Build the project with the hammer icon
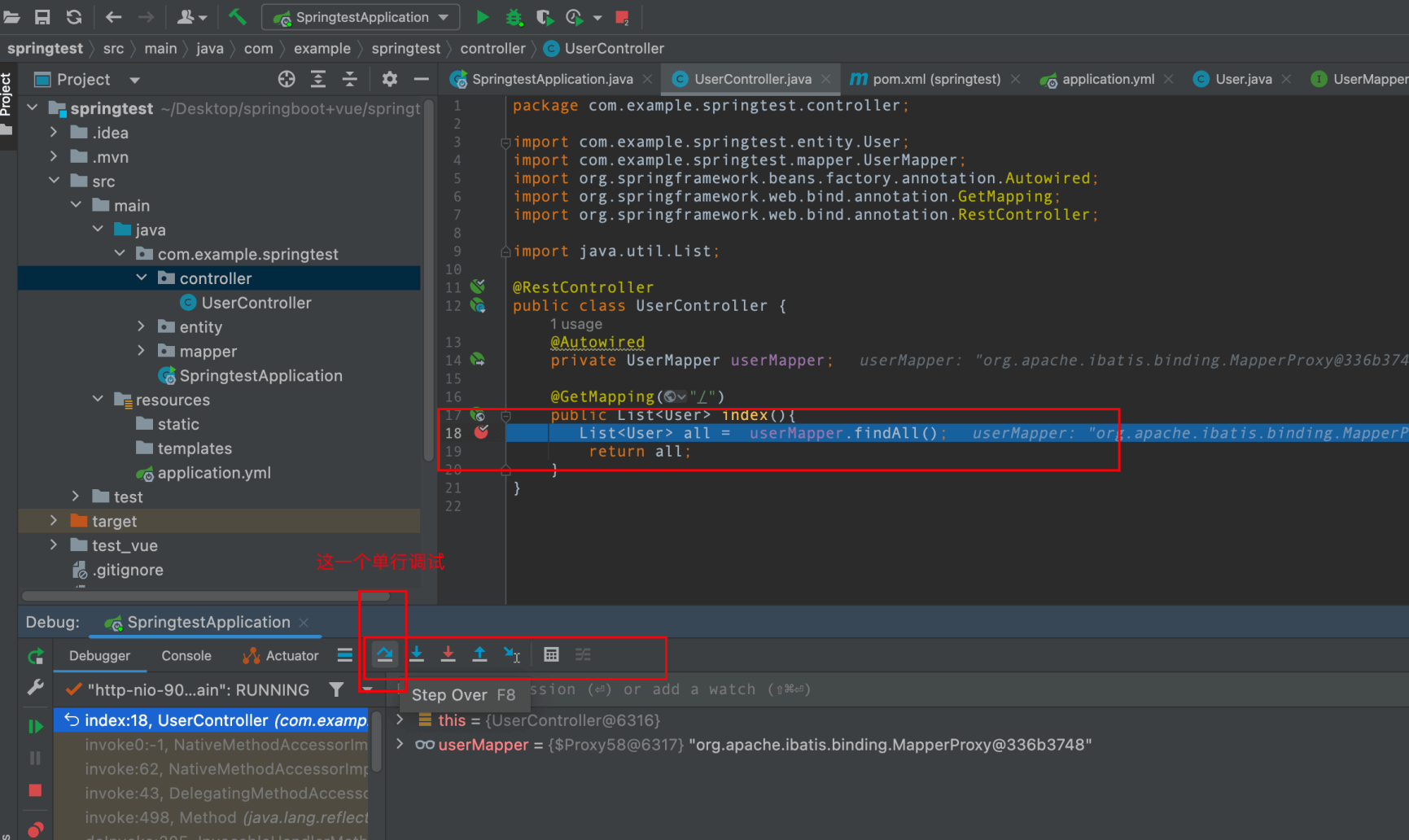The height and width of the screenshot is (840, 1409). tap(237, 16)
